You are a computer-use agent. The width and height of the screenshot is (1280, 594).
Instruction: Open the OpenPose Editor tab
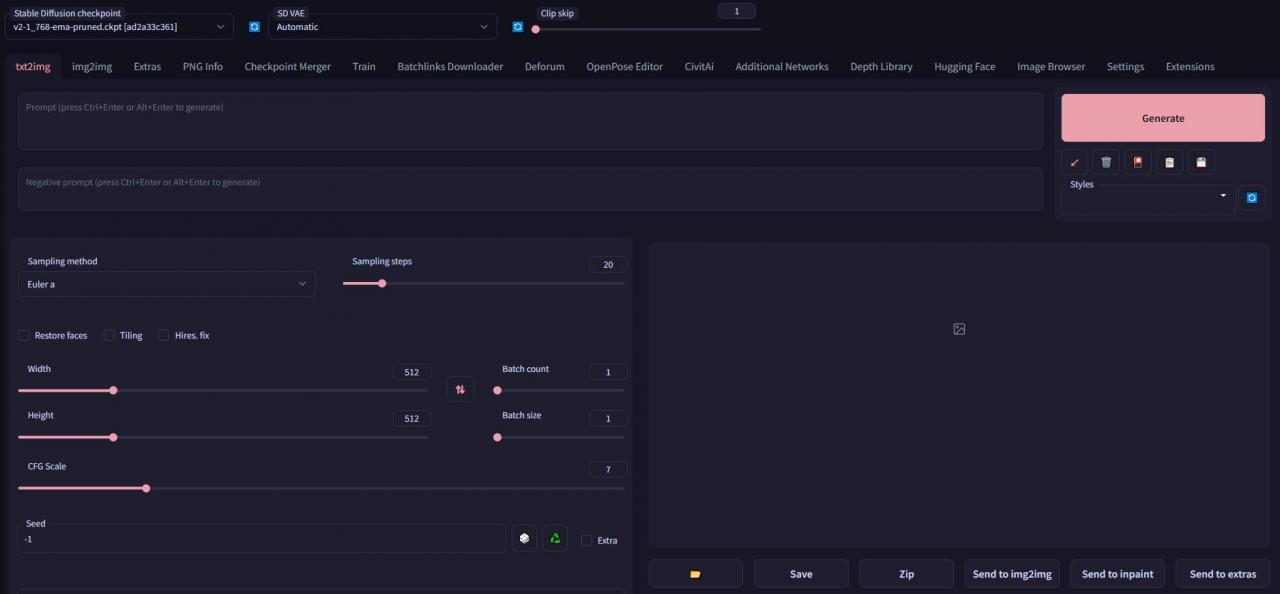[x=625, y=66]
